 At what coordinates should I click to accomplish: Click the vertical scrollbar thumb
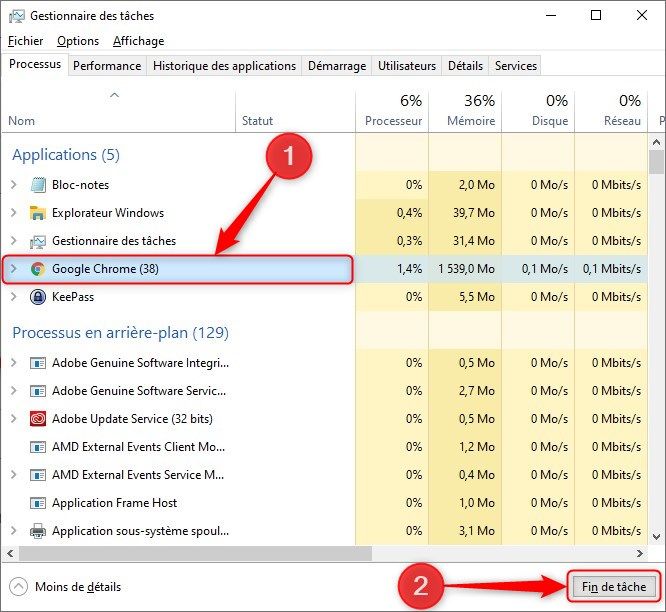click(x=656, y=162)
